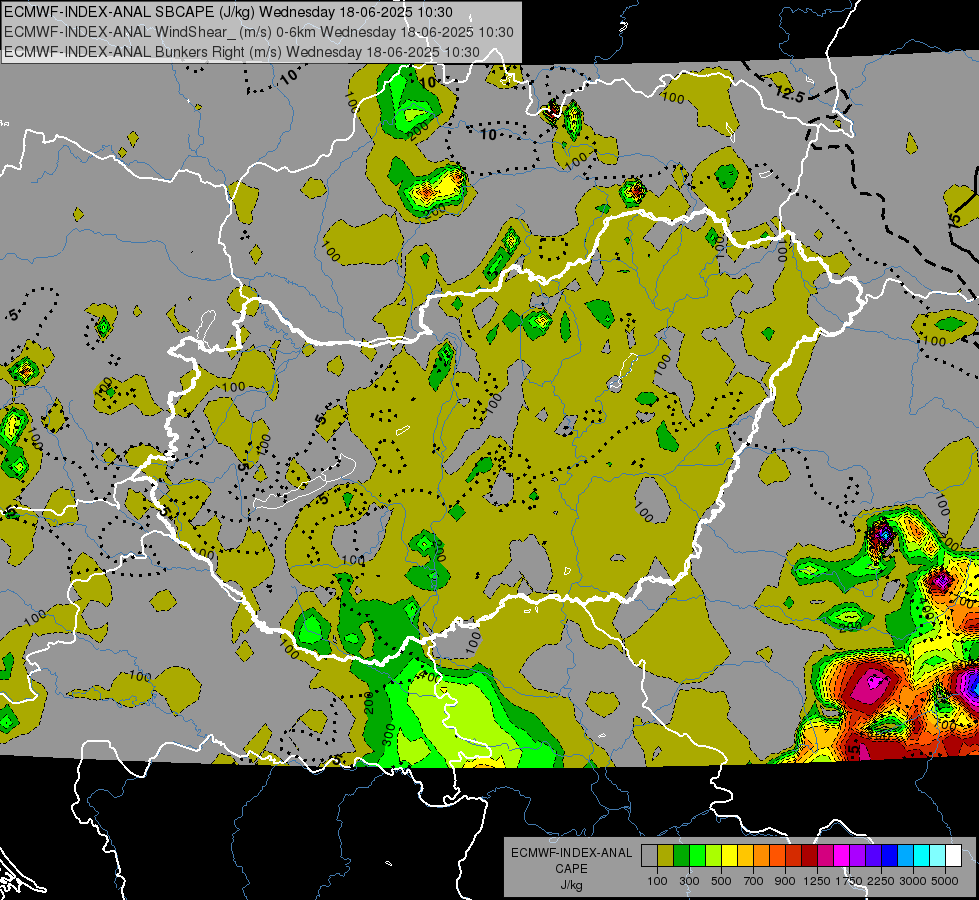Click the legend CAPE label
This screenshot has height=900, width=979.
(x=571, y=869)
